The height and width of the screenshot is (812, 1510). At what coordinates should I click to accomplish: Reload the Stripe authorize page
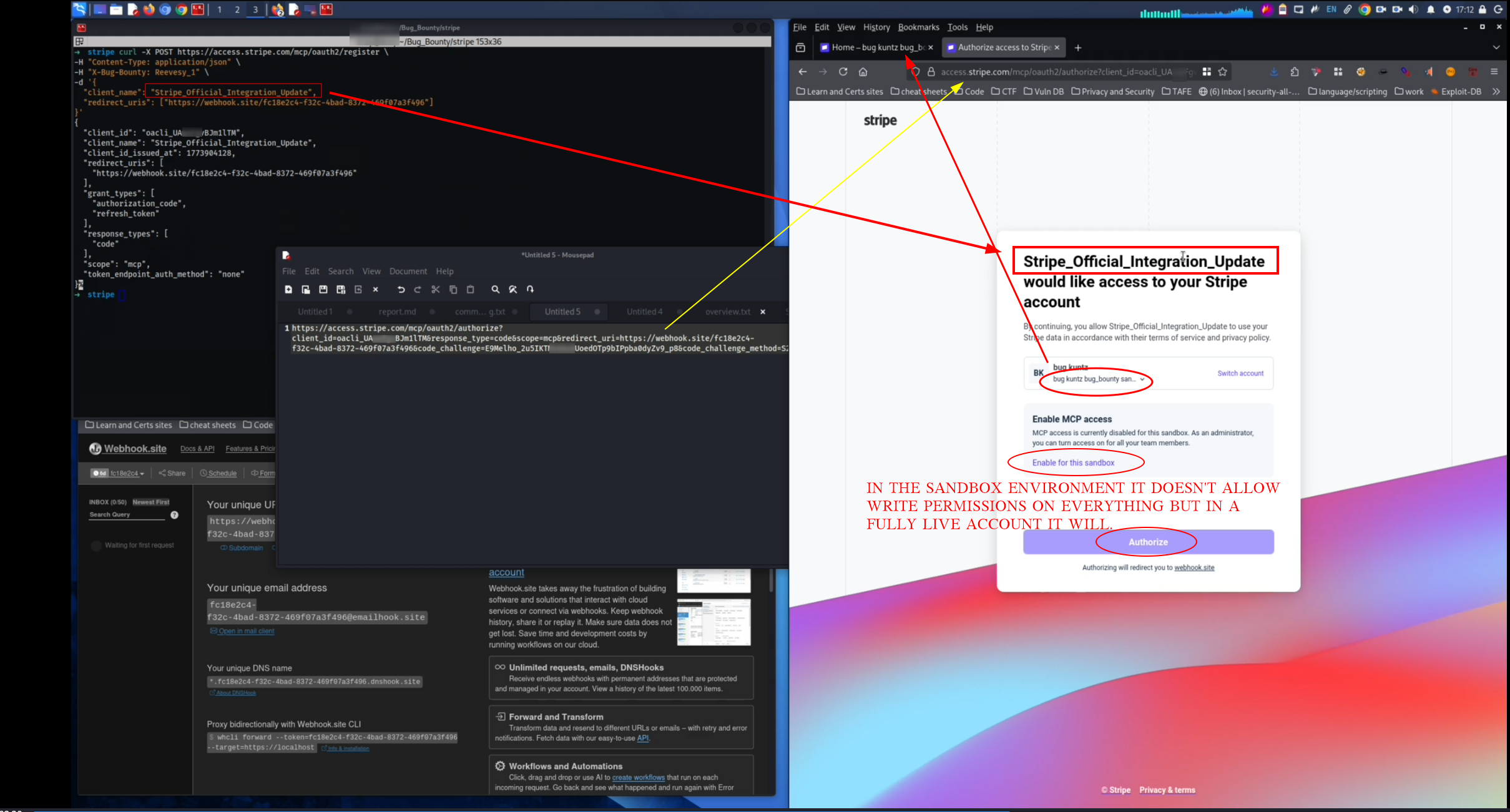click(x=843, y=72)
